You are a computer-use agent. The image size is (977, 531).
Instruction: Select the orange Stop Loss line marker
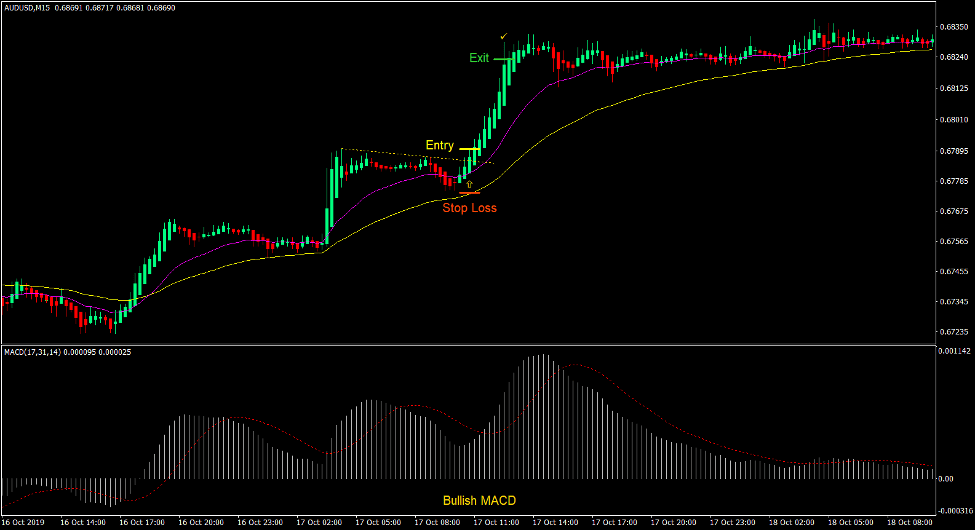(x=469, y=193)
